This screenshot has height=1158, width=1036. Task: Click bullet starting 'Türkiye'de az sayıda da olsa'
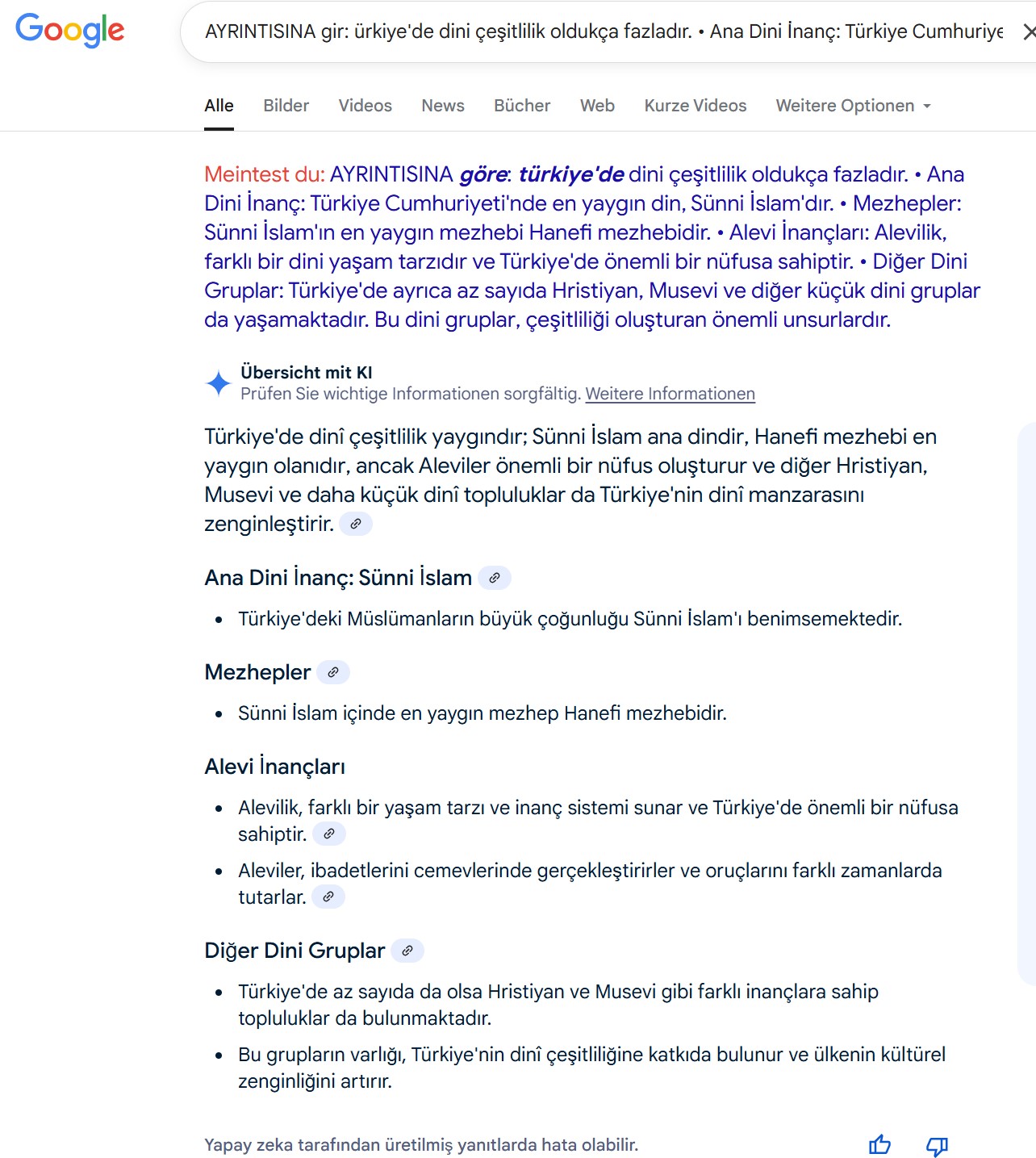coord(558,1005)
